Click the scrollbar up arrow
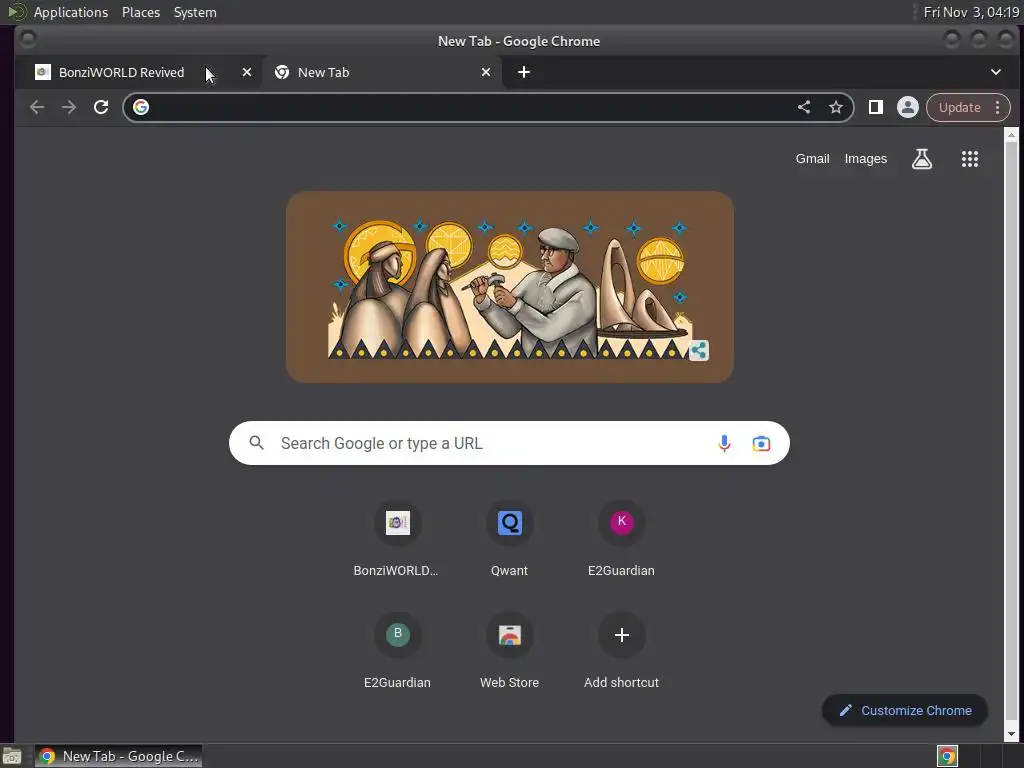The image size is (1024, 768). tap(1011, 135)
